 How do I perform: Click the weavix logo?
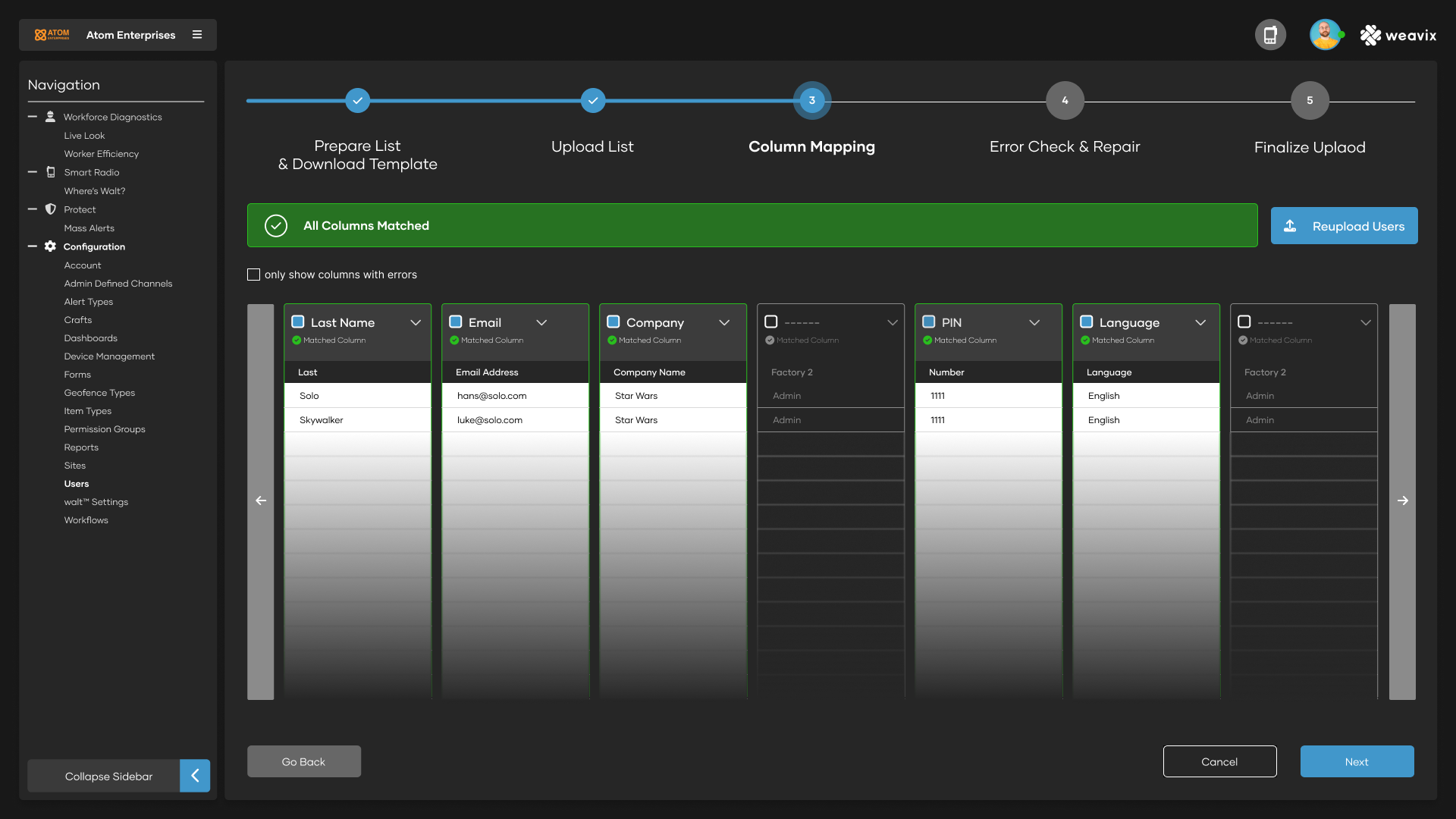[x=1398, y=35]
